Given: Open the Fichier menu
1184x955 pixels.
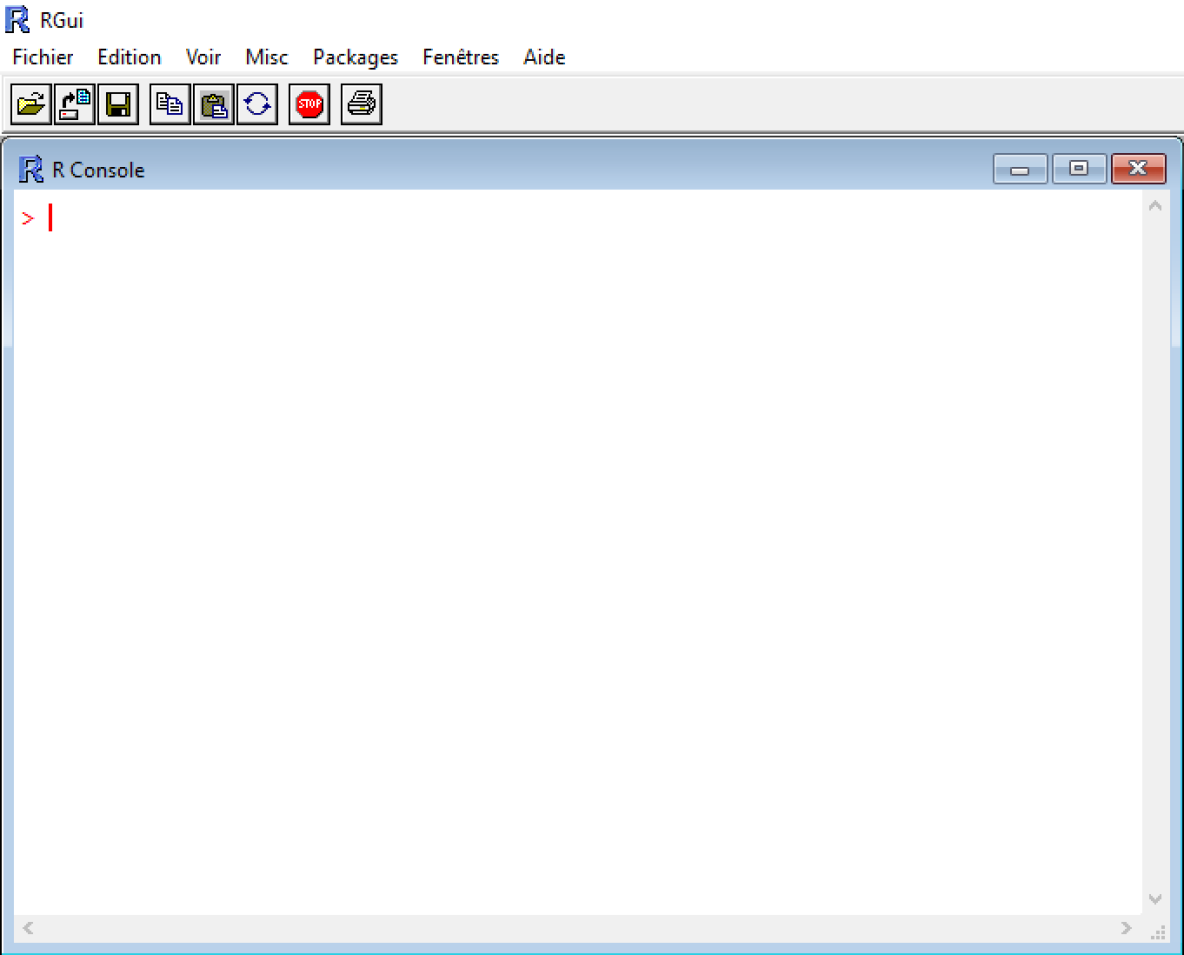Looking at the screenshot, I should coord(43,57).
